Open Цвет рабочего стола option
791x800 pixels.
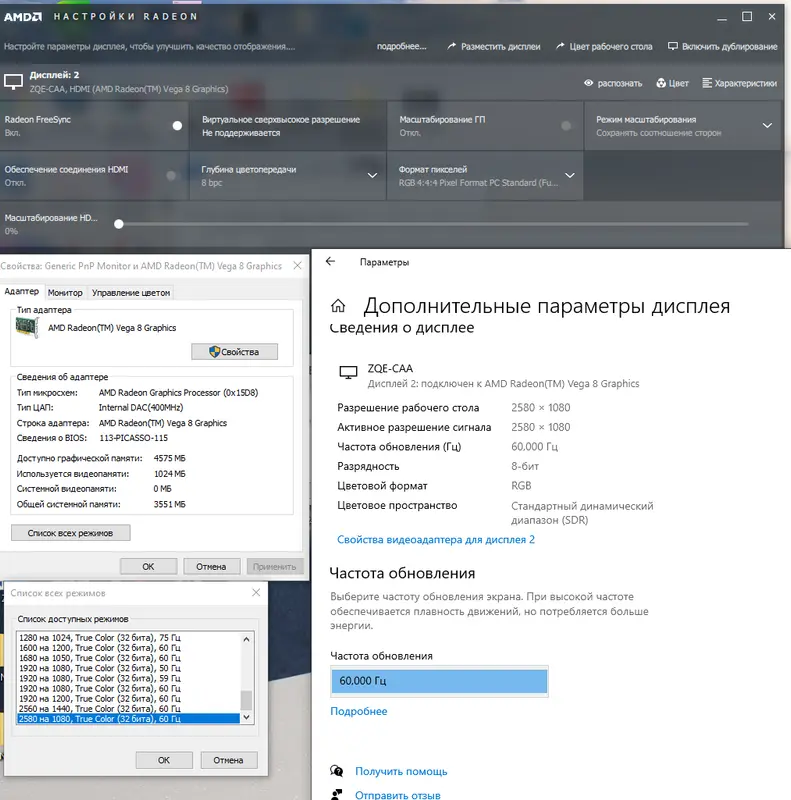click(604, 46)
